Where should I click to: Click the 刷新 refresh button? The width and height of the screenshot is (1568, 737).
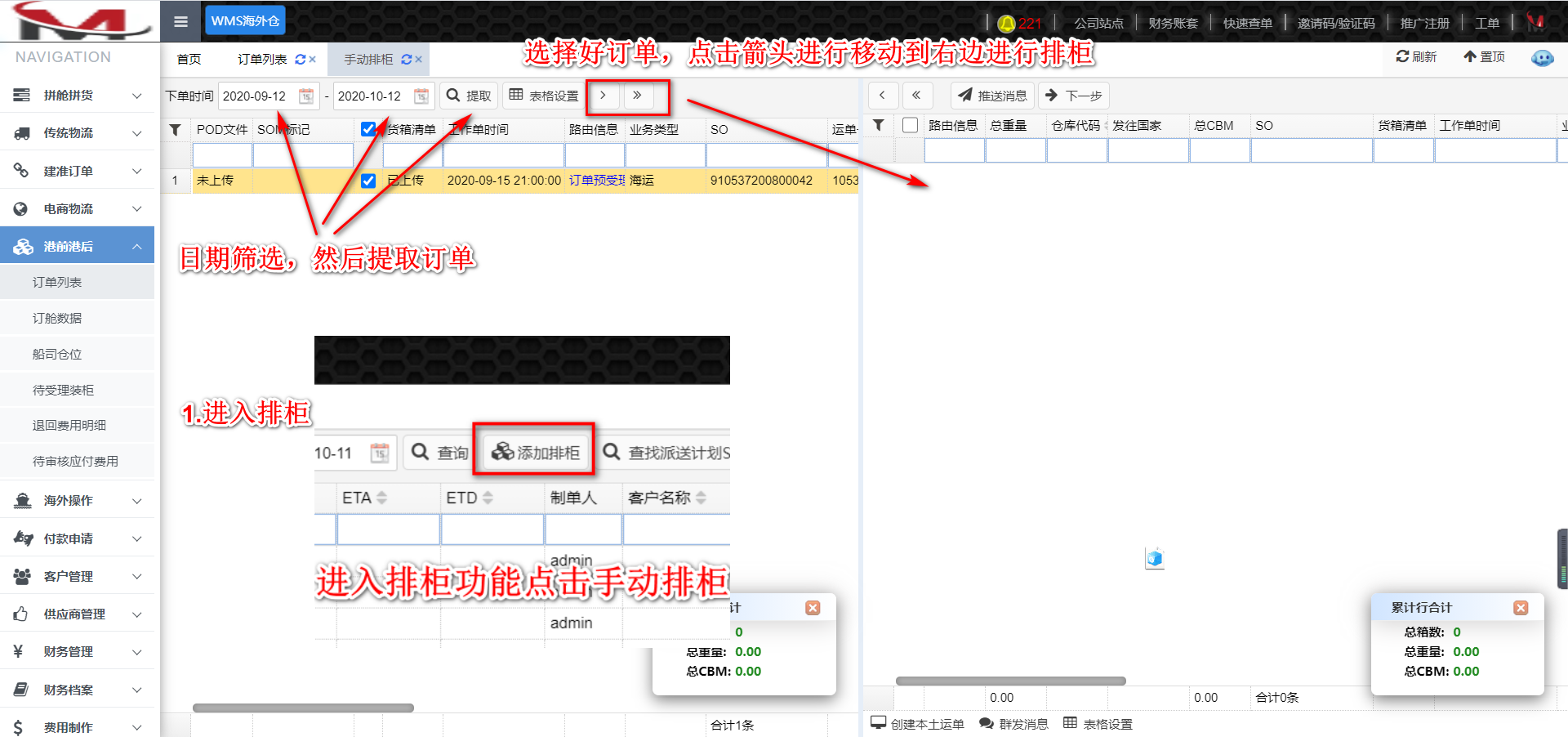(1416, 56)
